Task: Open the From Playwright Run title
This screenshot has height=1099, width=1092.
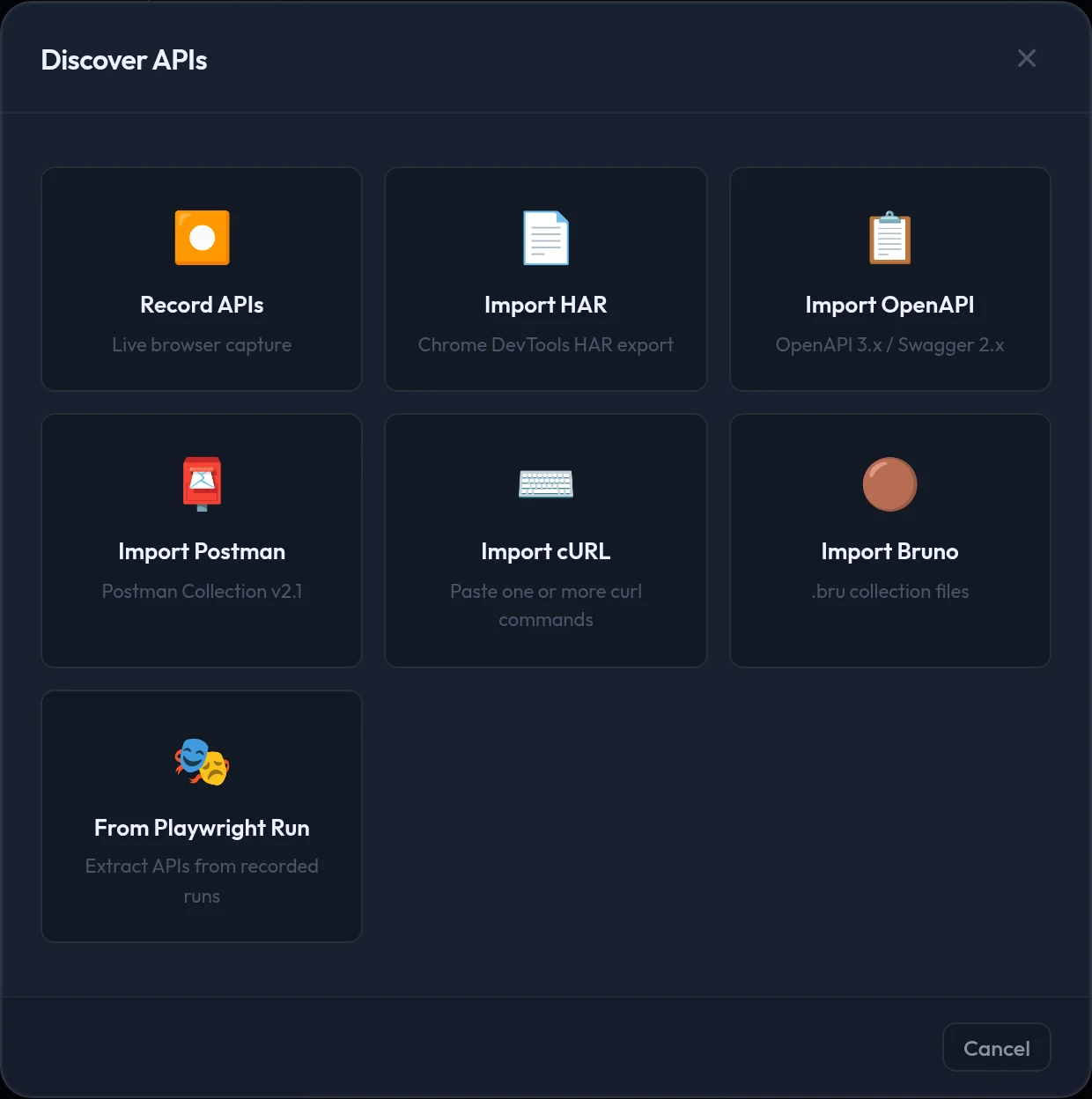Action: [x=202, y=828]
